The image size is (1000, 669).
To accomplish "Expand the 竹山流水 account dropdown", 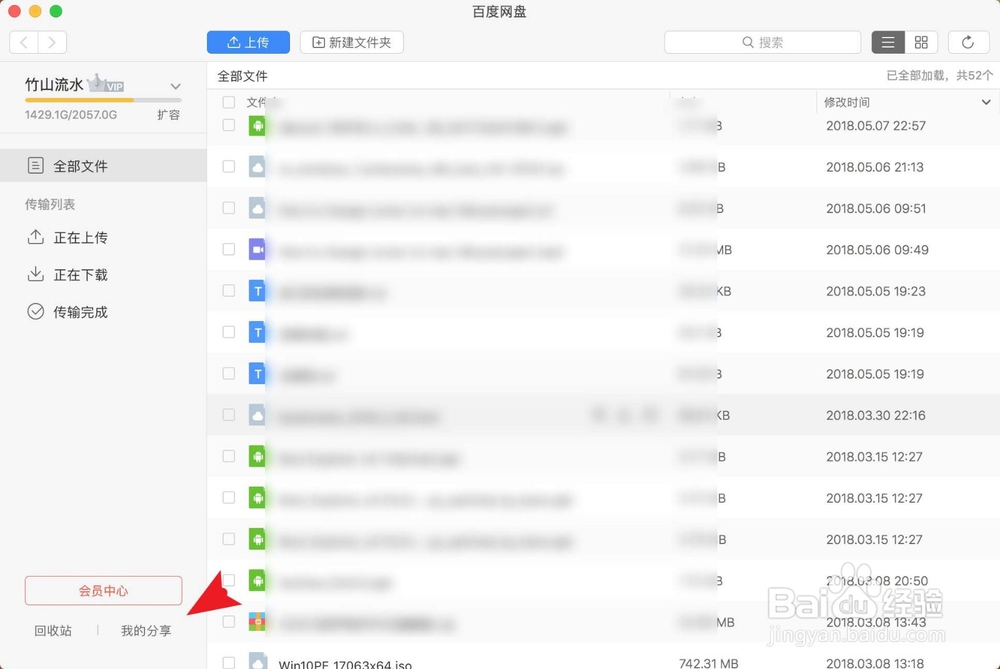I will point(175,86).
